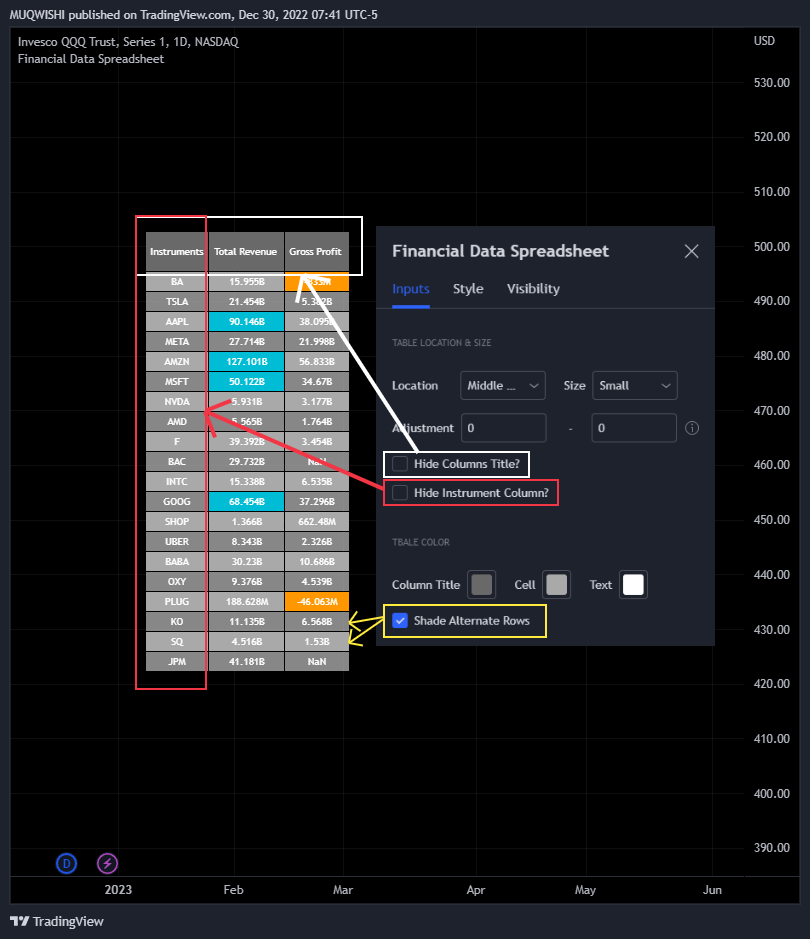Viewport: 810px width, 939px height.
Task: Click the 500.00 price axis label
Action: pyautogui.click(x=771, y=246)
